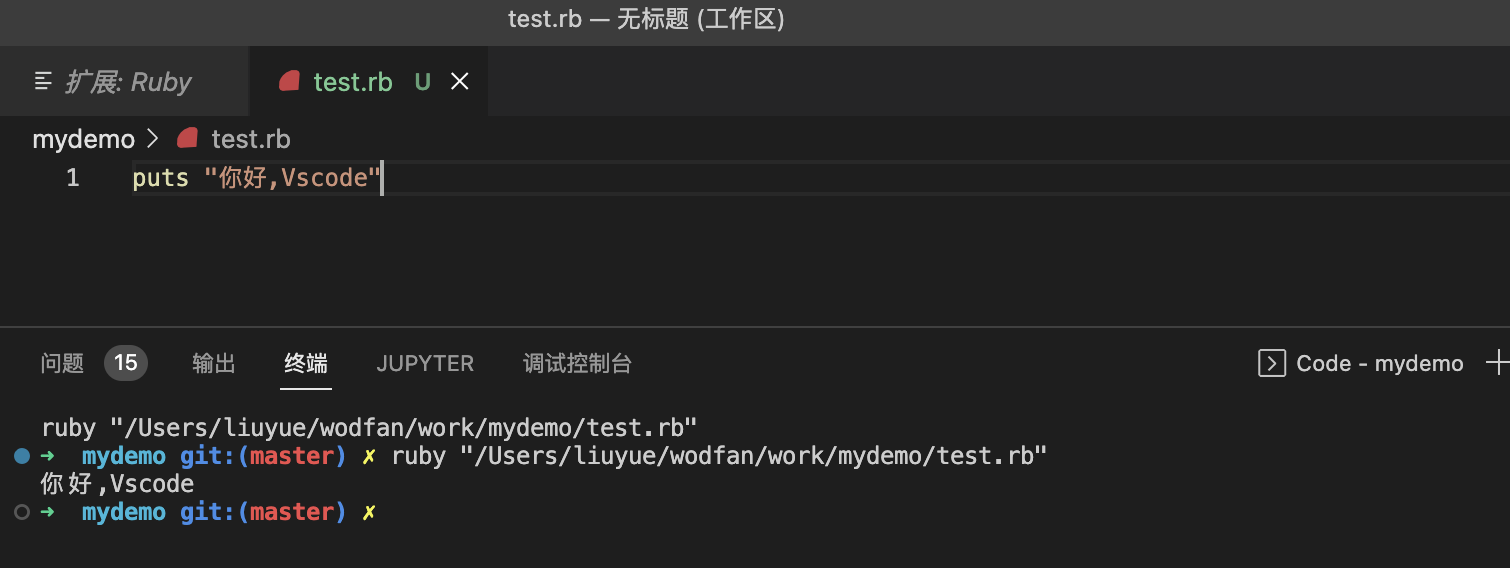The width and height of the screenshot is (1510, 568).
Task: Click the list icon on the 扩展: Ruby tab
Action: [43, 81]
